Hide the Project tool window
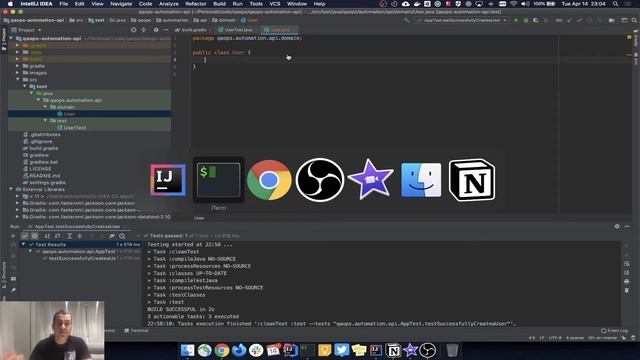The width and height of the screenshot is (640, 360). click(x=166, y=30)
